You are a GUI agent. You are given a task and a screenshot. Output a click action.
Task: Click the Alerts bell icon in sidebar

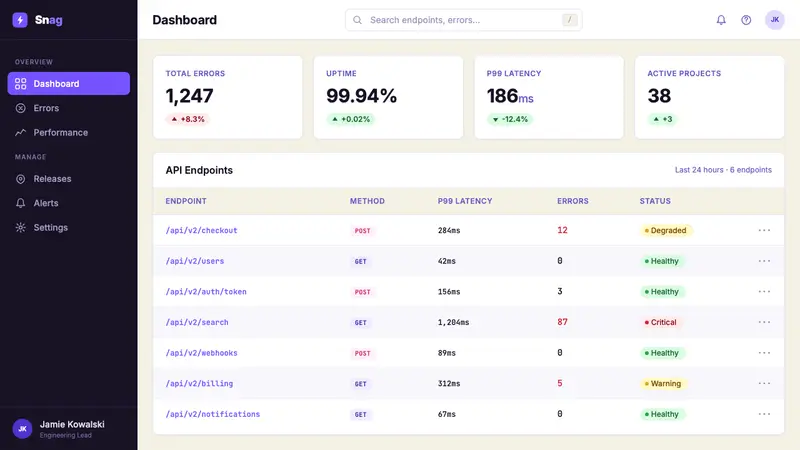click(x=20, y=203)
